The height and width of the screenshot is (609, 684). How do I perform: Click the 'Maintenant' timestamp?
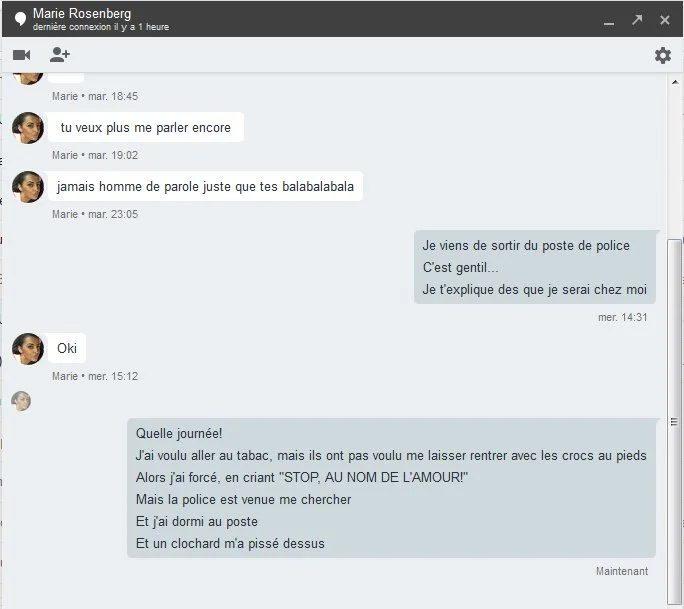[x=621, y=571]
